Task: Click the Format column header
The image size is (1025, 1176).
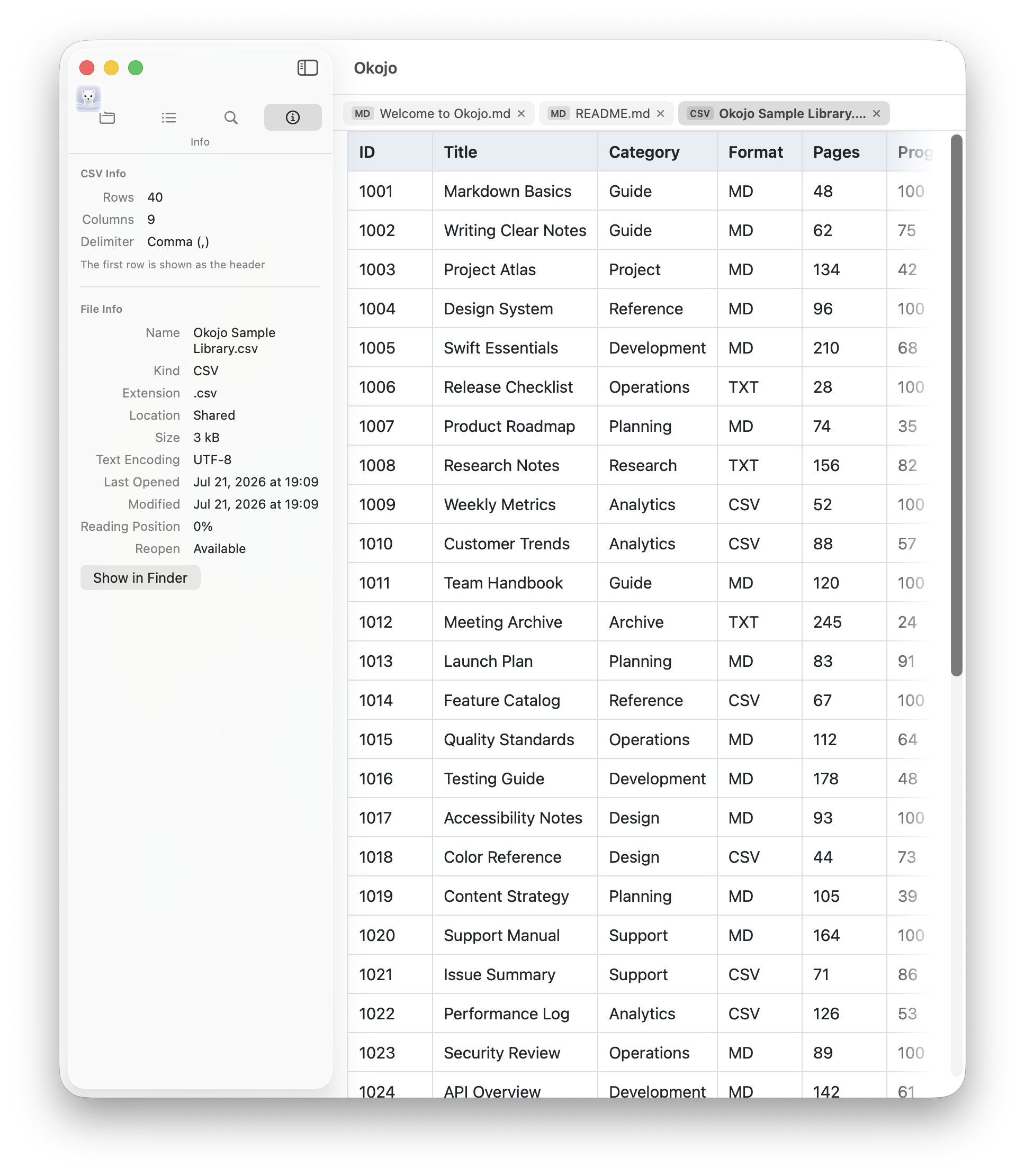Action: [x=759, y=152]
